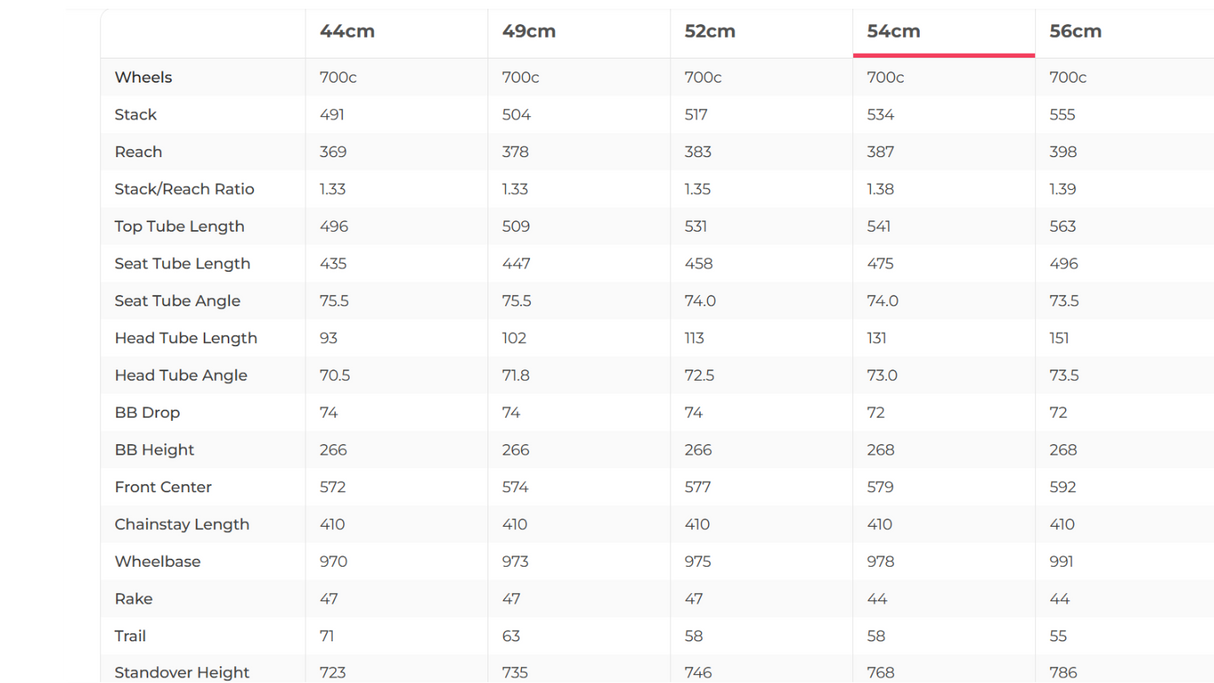Choose the 52cm size header
The width and height of the screenshot is (1214, 683).
(710, 31)
